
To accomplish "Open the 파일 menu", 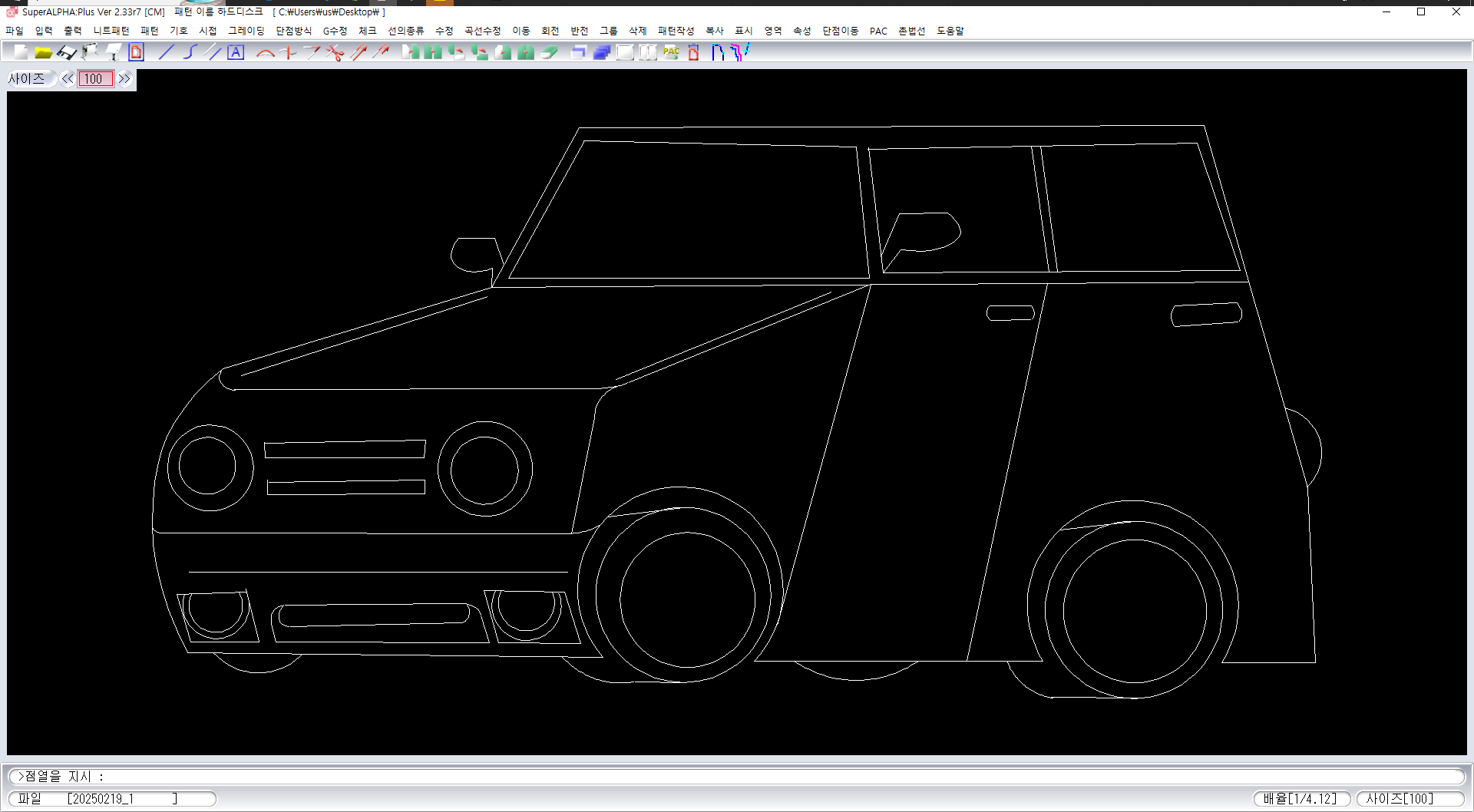I will pyautogui.click(x=15, y=31).
